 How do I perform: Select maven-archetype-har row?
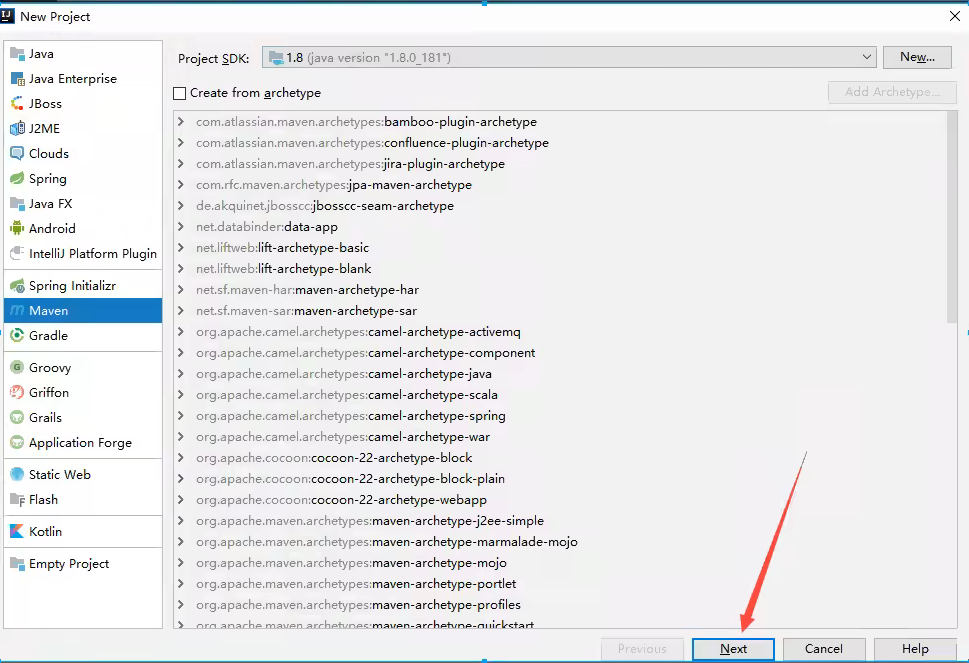click(560, 290)
